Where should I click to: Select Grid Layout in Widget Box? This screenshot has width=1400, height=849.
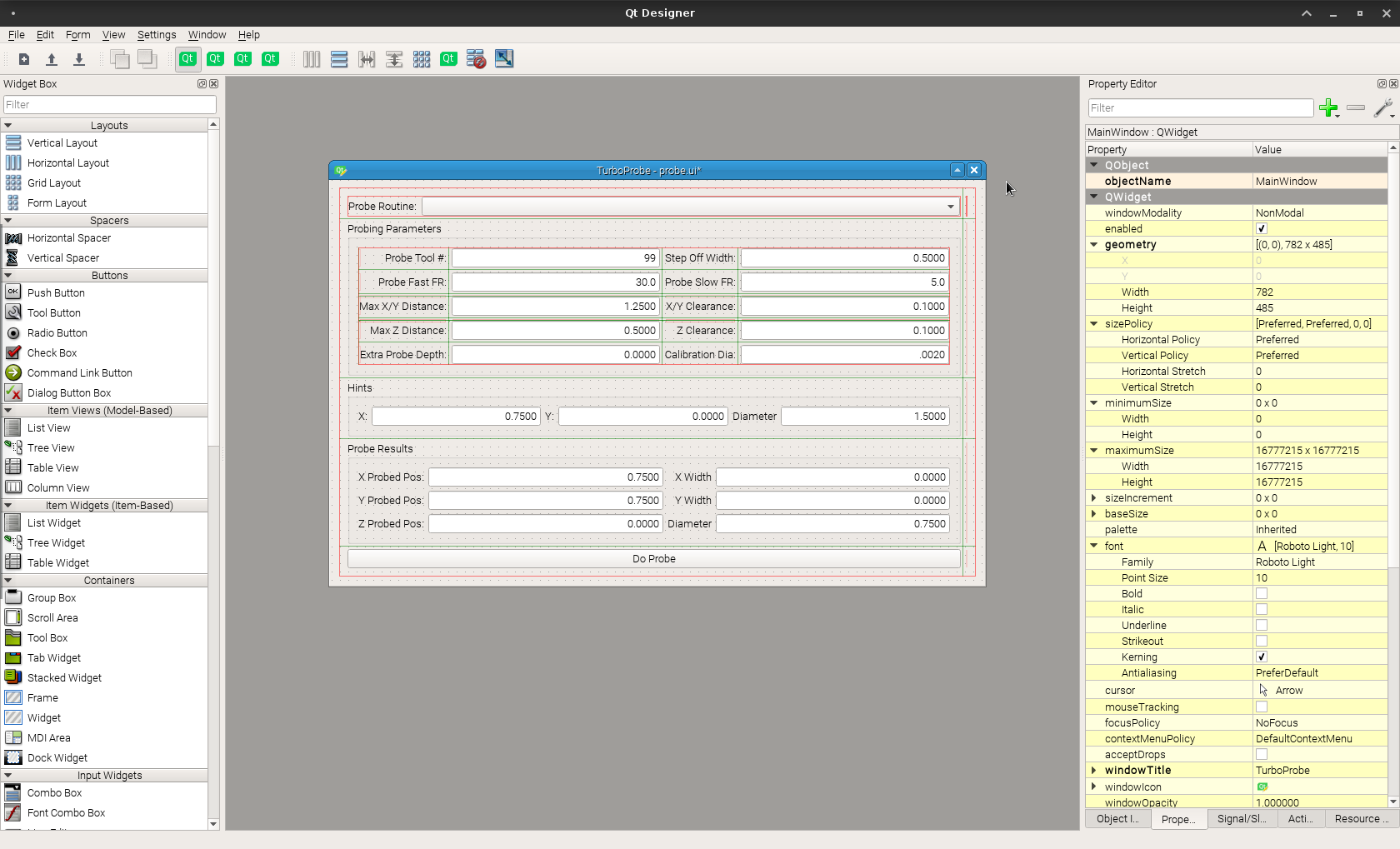pyautogui.click(x=54, y=183)
